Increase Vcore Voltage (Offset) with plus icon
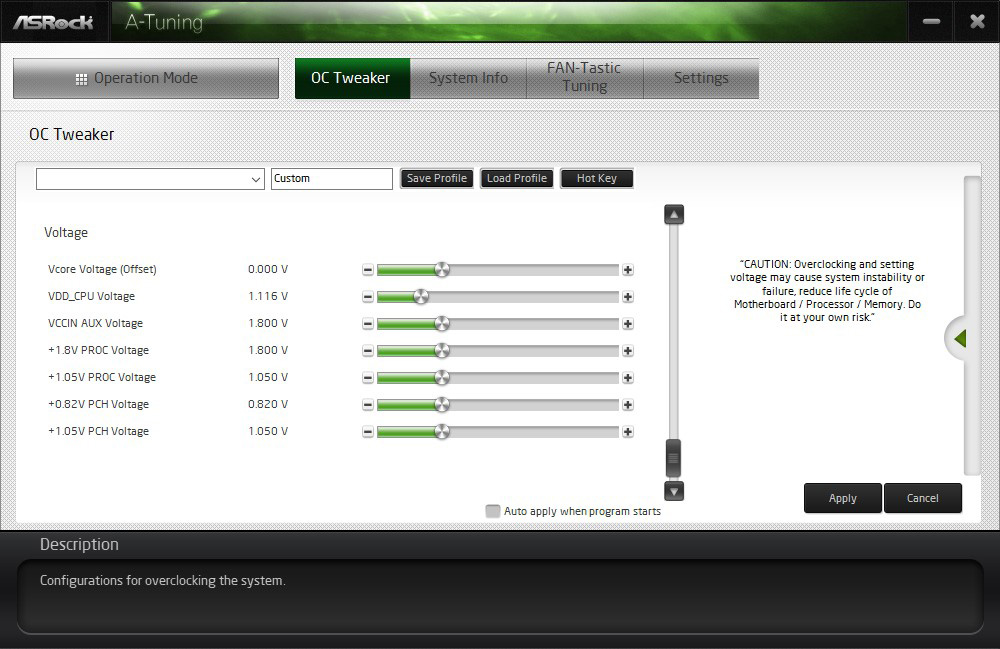Screen dimensions: 1000x649 (x=628, y=270)
